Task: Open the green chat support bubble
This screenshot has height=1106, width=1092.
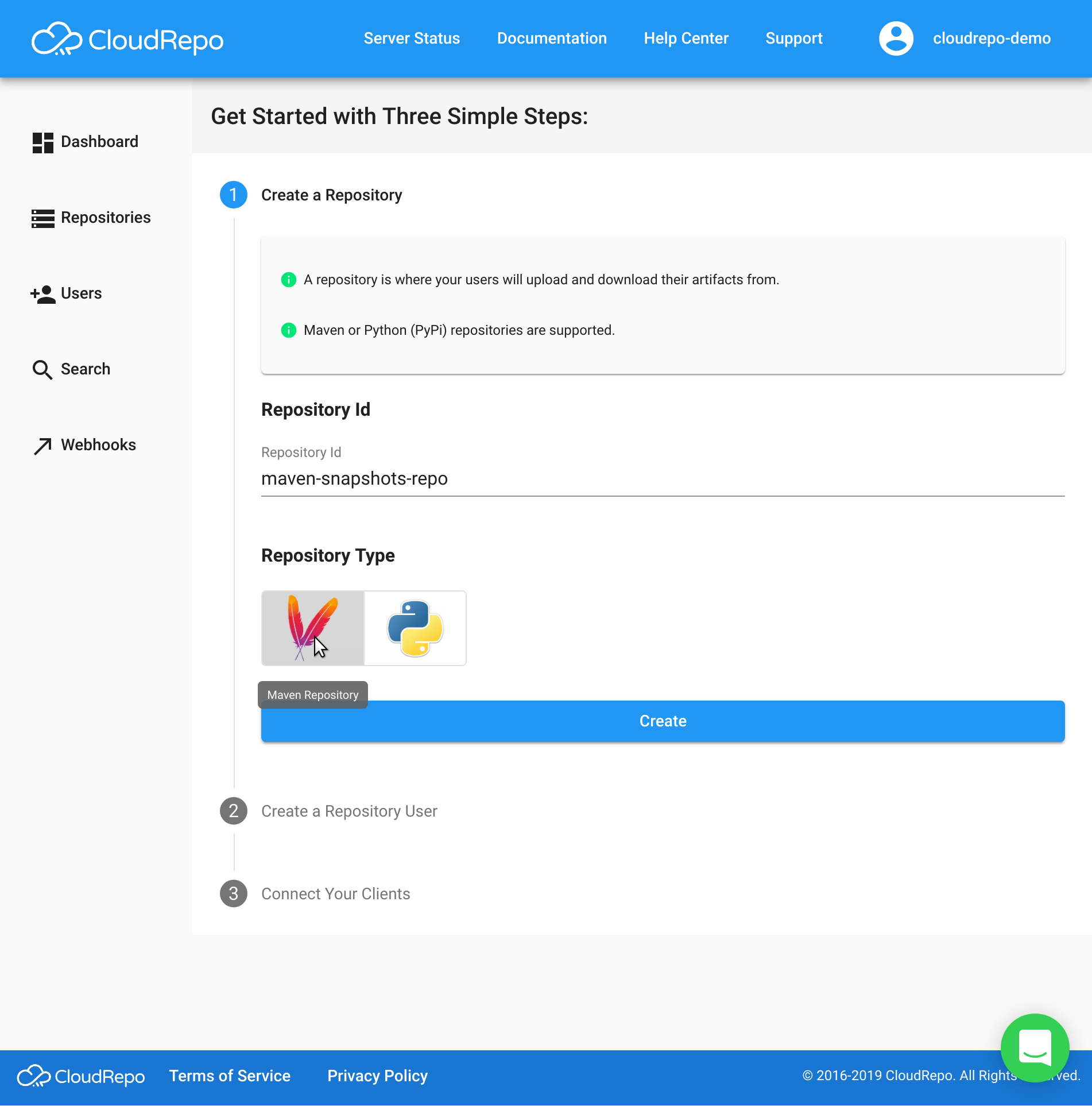Action: 1035,1047
